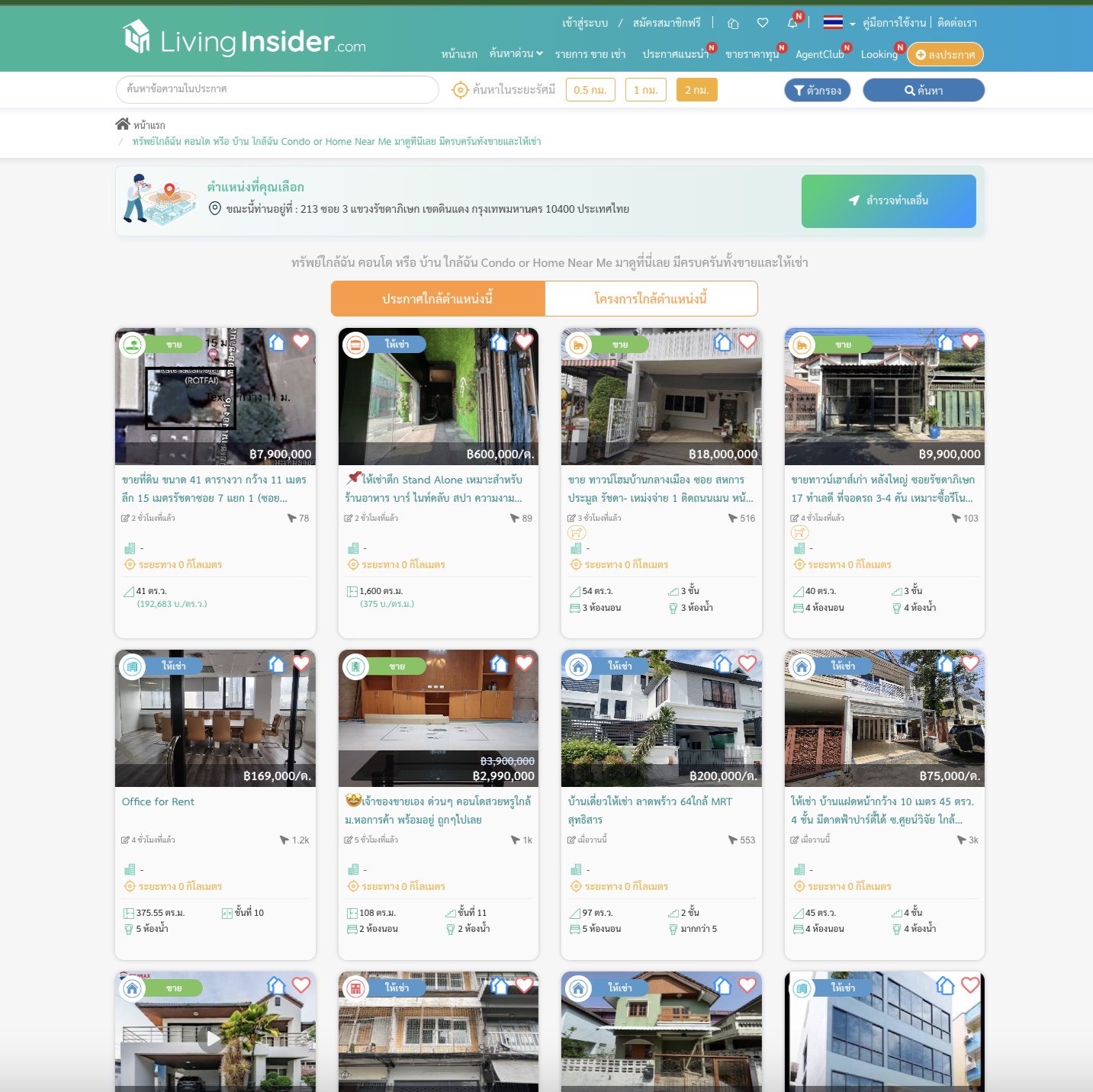The image size is (1093, 1092).
Task: Favorite the ฿9,900,000 townhouse listing heart
Action: click(x=970, y=342)
